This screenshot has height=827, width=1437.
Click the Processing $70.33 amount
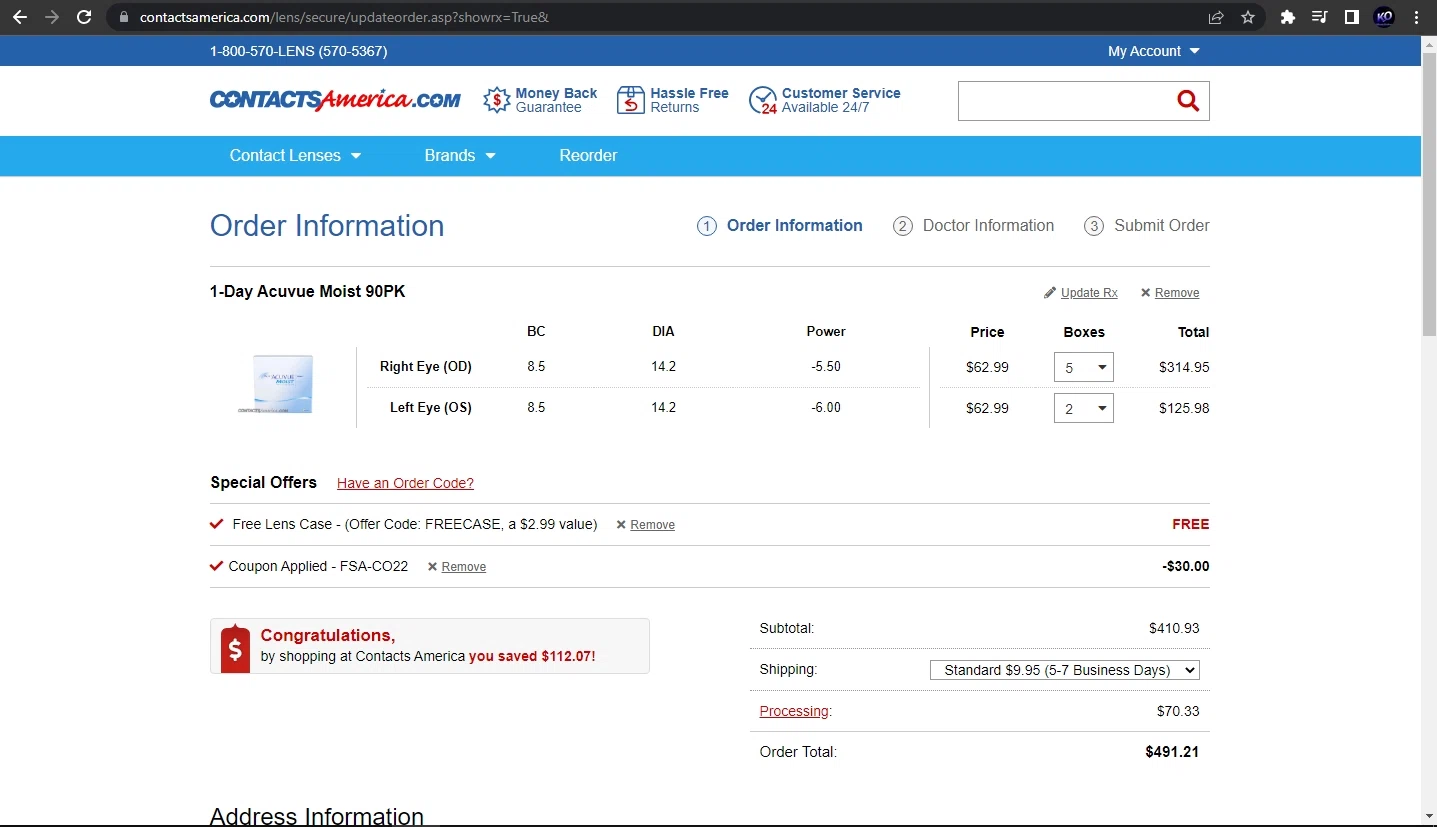click(1178, 711)
